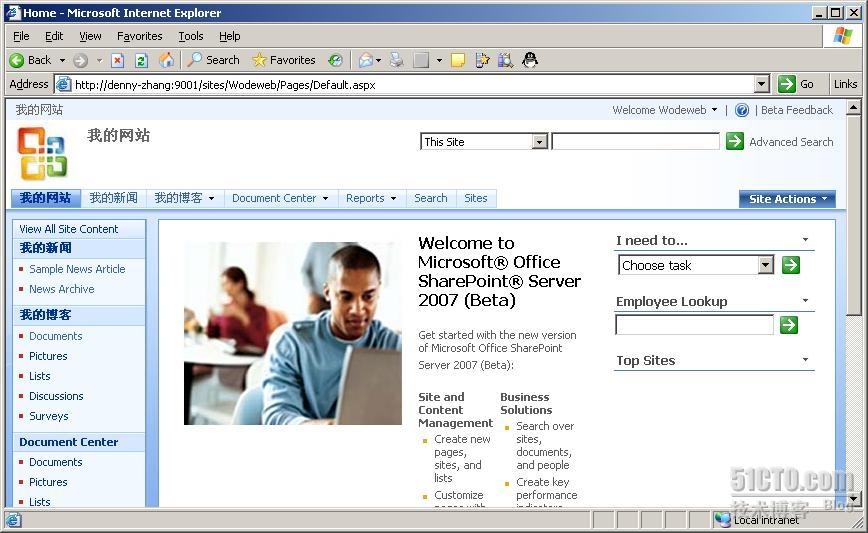Open the This Site search scope dropdown
The width and height of the screenshot is (868, 533).
pos(539,142)
